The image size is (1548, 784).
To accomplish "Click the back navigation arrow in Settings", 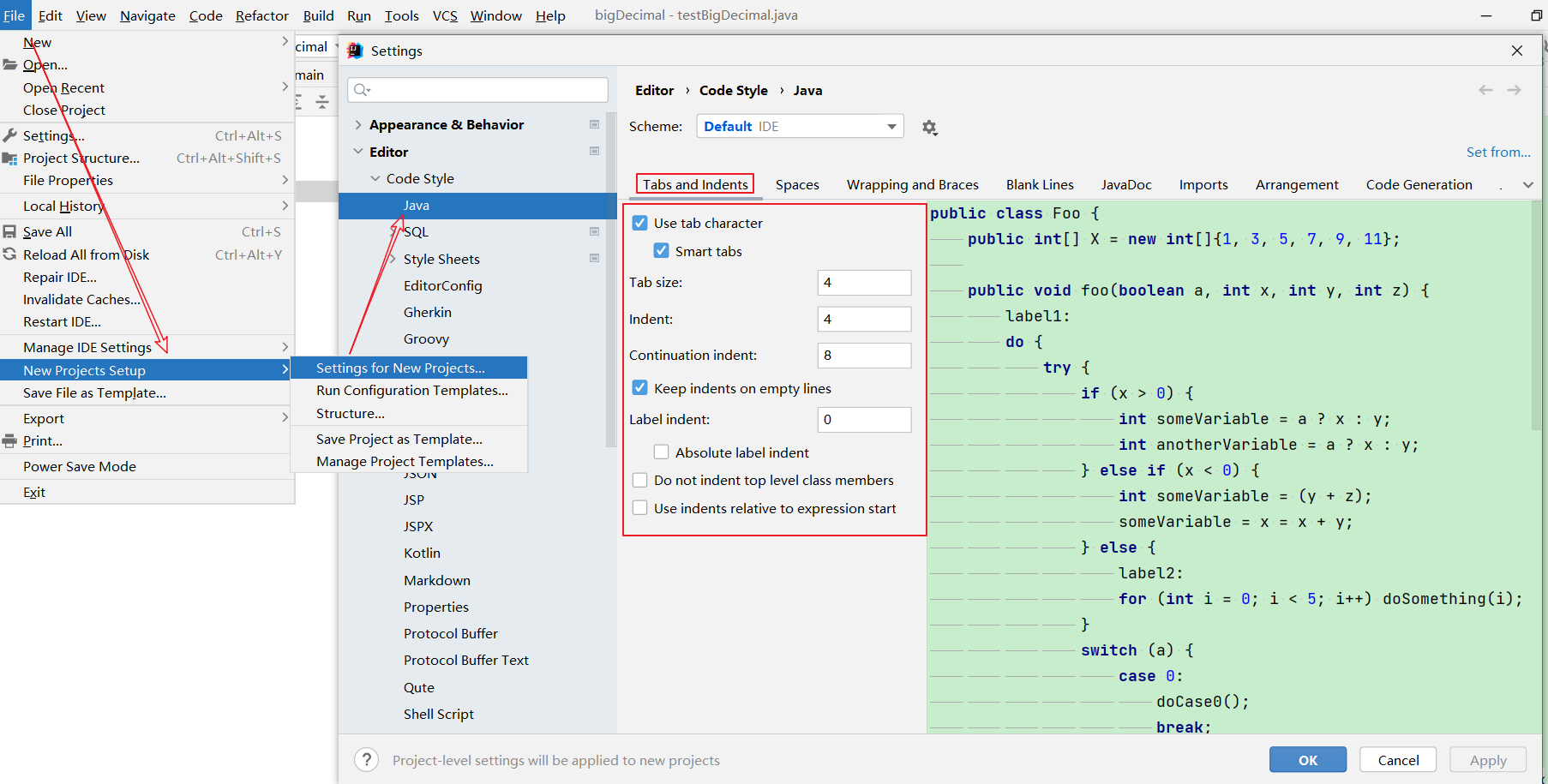I will [x=1485, y=90].
